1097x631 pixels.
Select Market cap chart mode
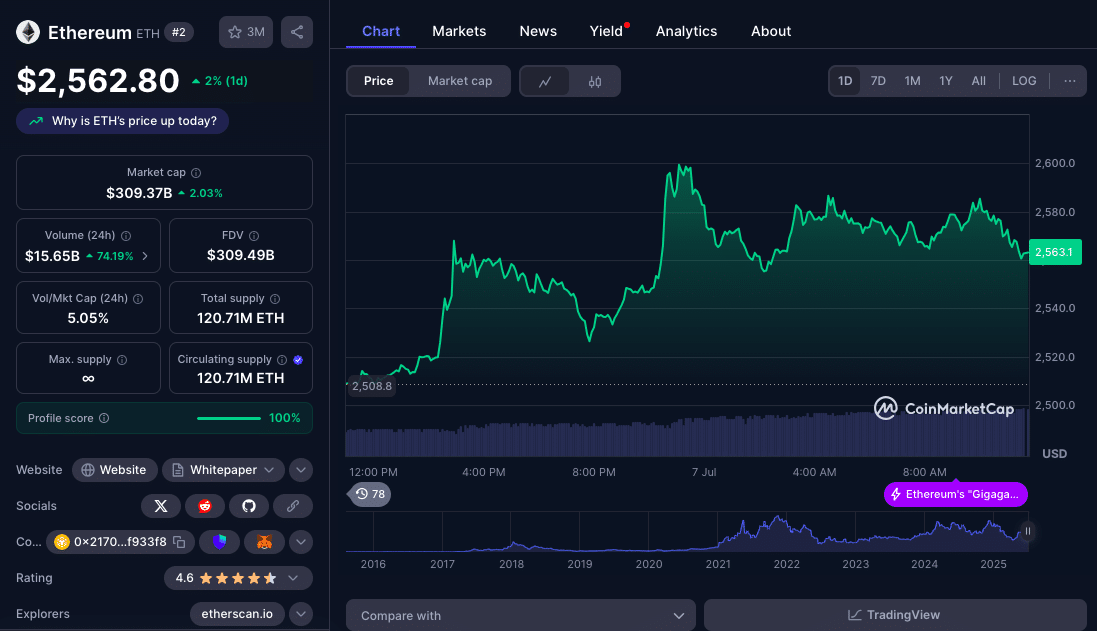click(460, 81)
